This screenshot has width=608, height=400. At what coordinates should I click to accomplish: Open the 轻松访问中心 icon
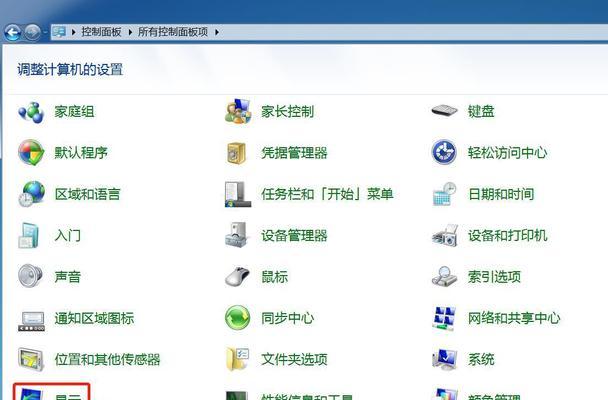point(444,152)
